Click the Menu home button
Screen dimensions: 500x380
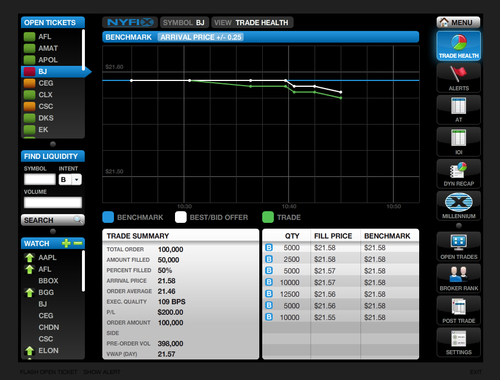pyautogui.click(x=458, y=22)
